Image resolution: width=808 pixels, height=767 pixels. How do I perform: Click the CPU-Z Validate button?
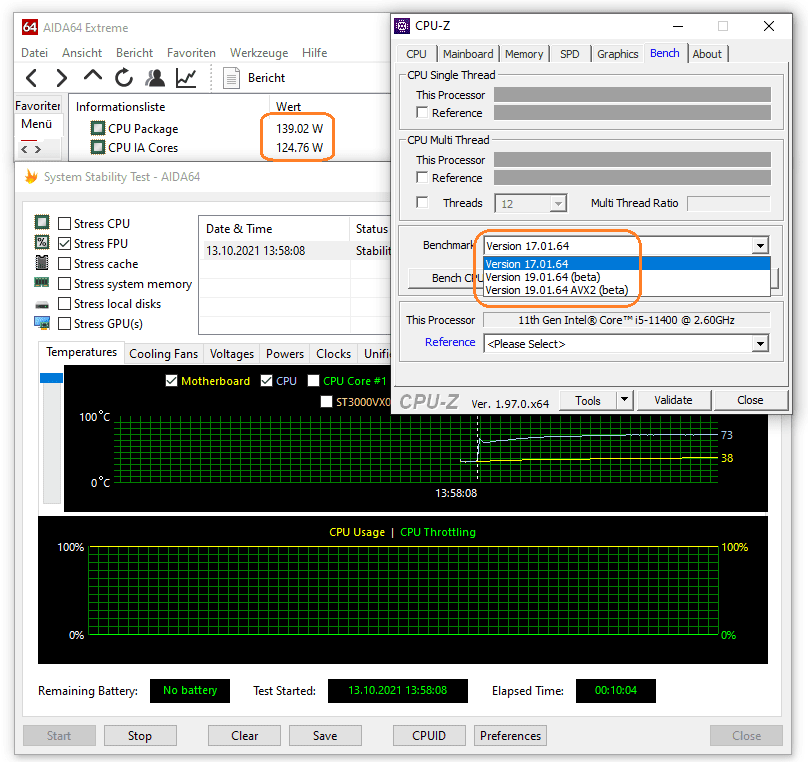coord(674,400)
